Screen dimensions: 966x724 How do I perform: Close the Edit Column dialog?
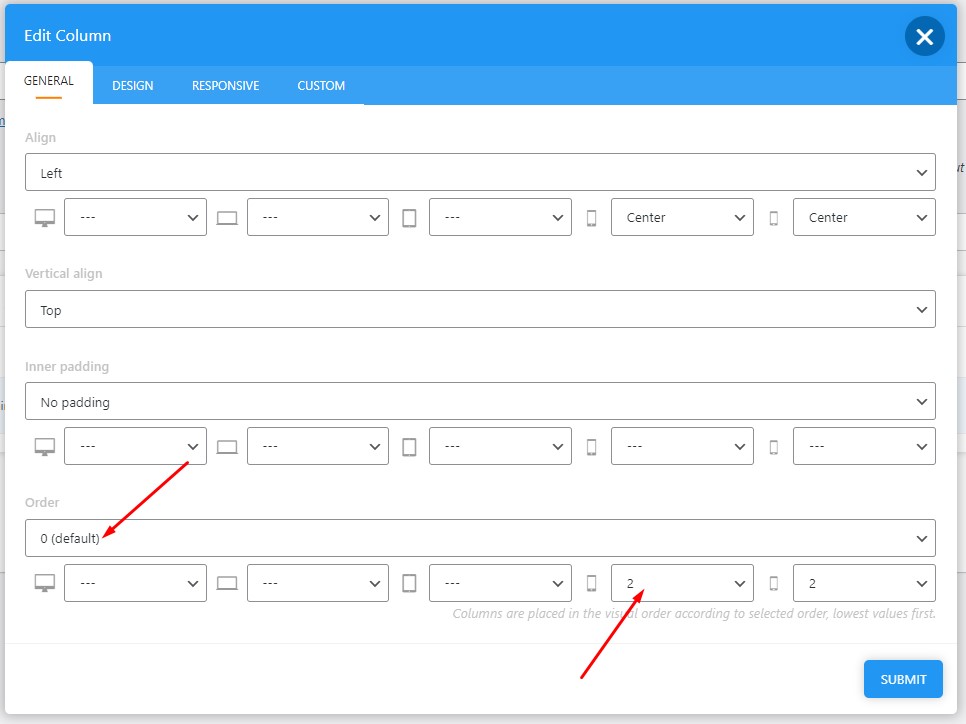(924, 37)
